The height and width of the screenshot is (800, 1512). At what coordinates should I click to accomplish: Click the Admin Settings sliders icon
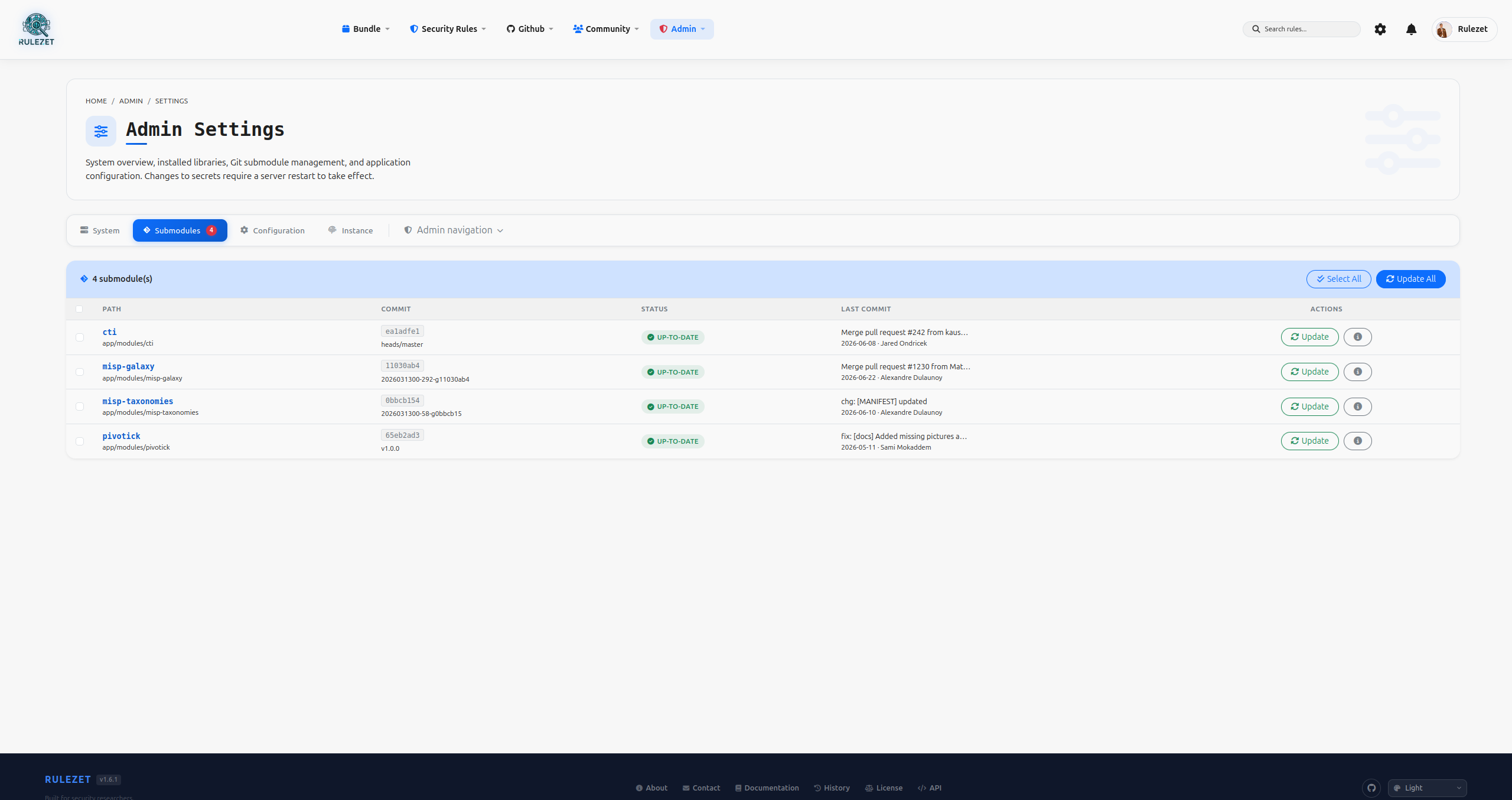101,131
